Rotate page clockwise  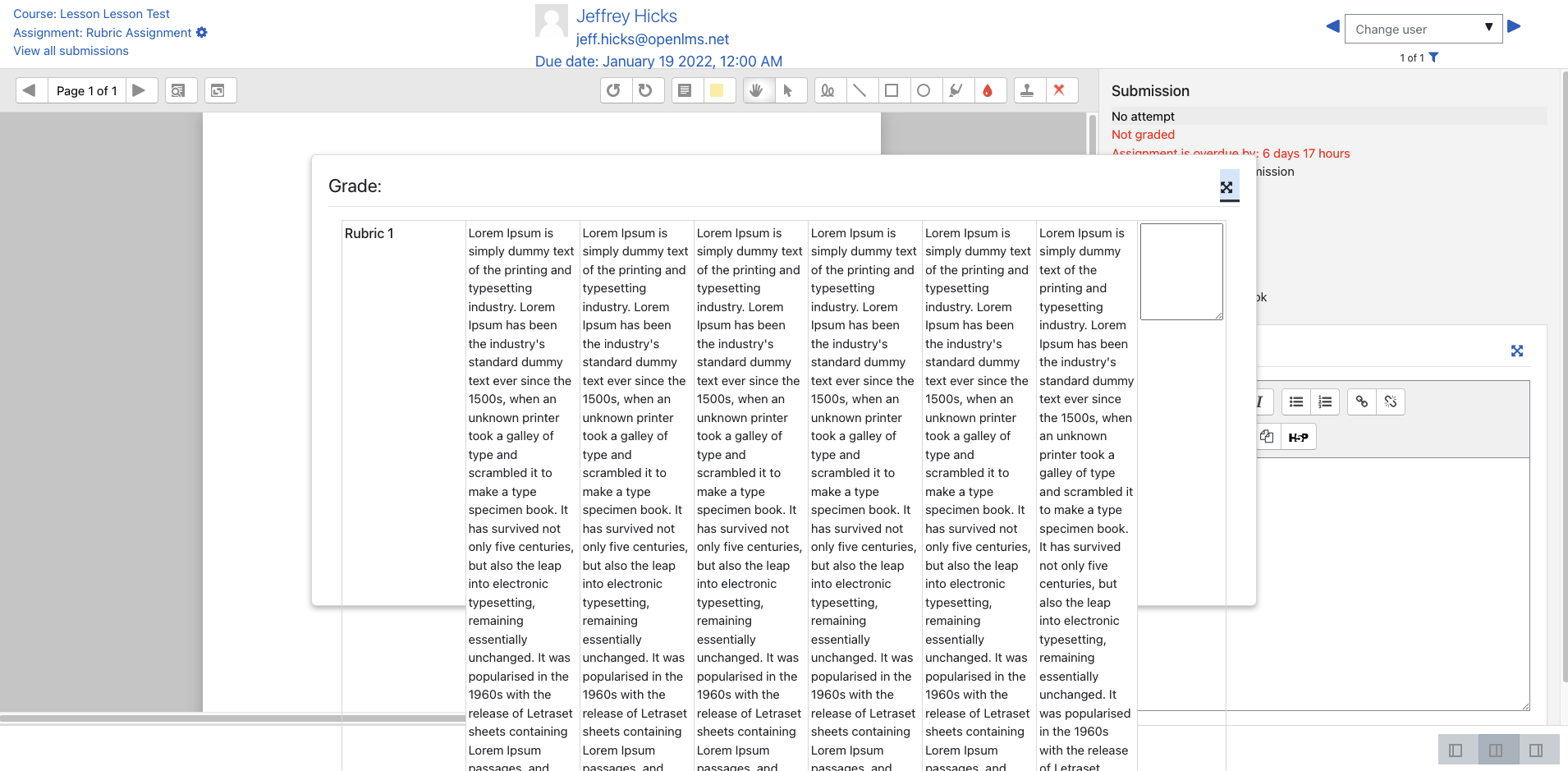(646, 90)
